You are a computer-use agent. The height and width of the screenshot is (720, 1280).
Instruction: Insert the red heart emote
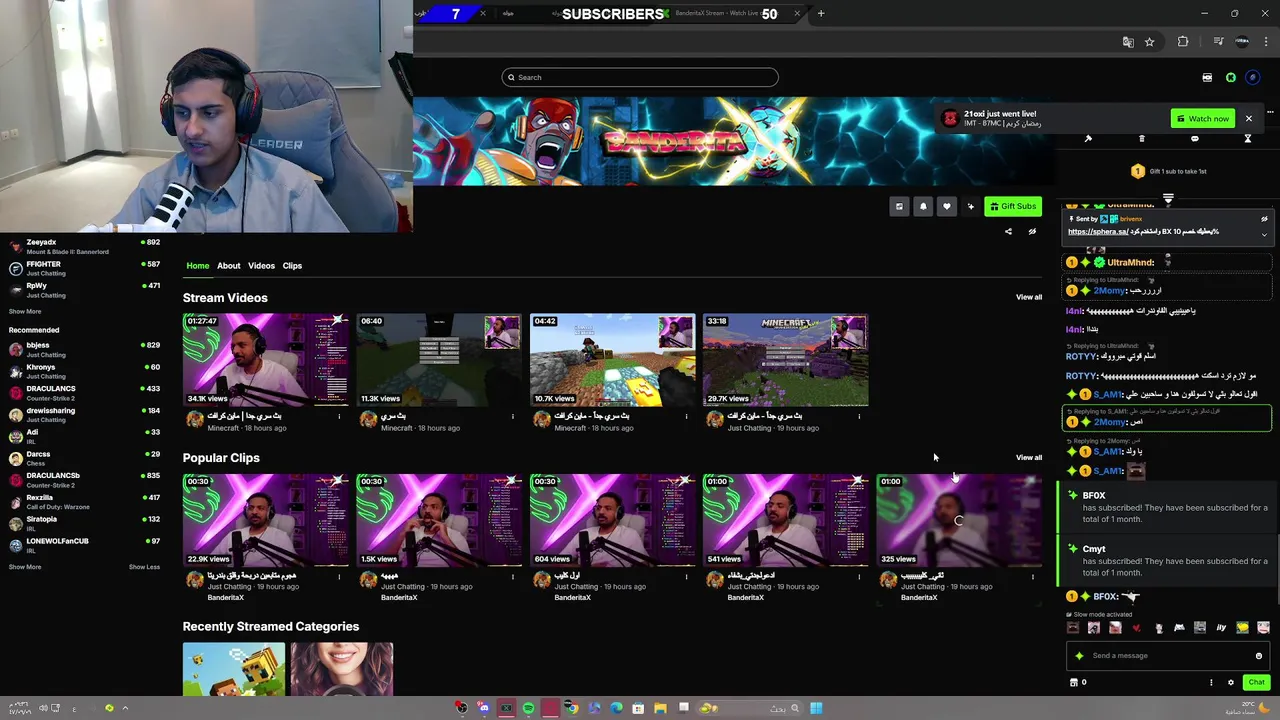pyautogui.click(x=1136, y=628)
